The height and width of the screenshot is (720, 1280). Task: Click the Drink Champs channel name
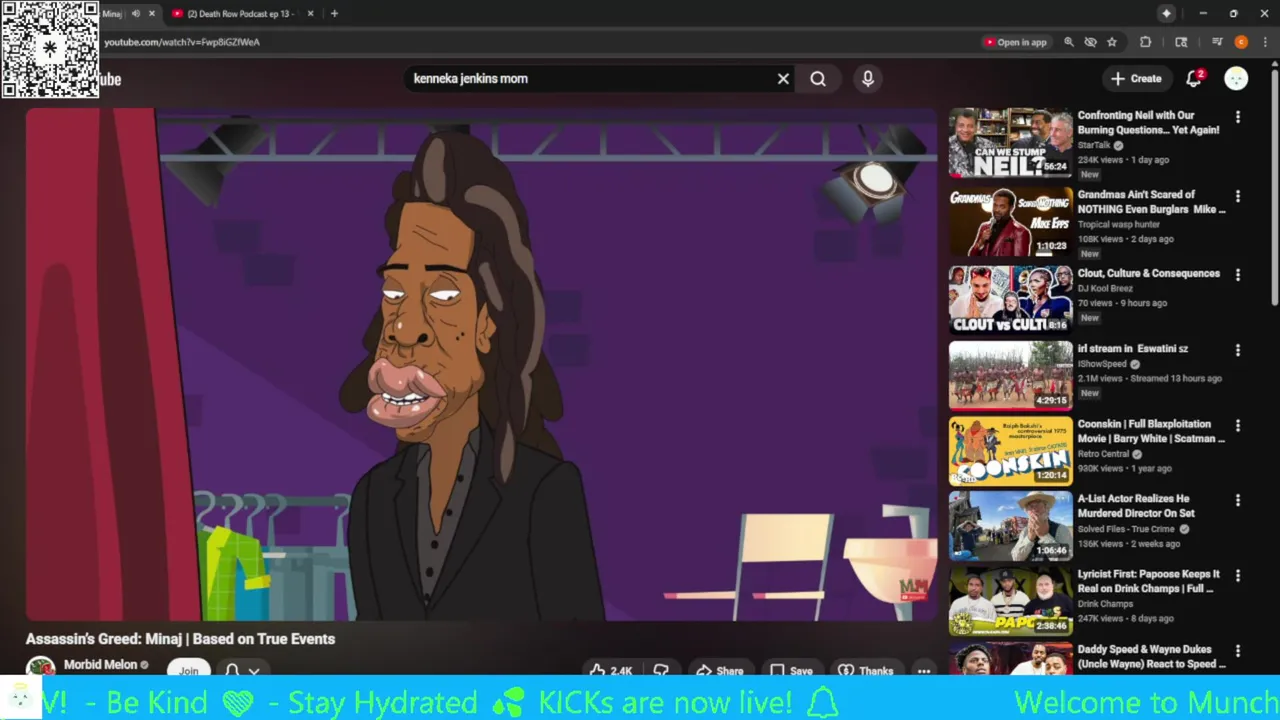tap(1105, 604)
